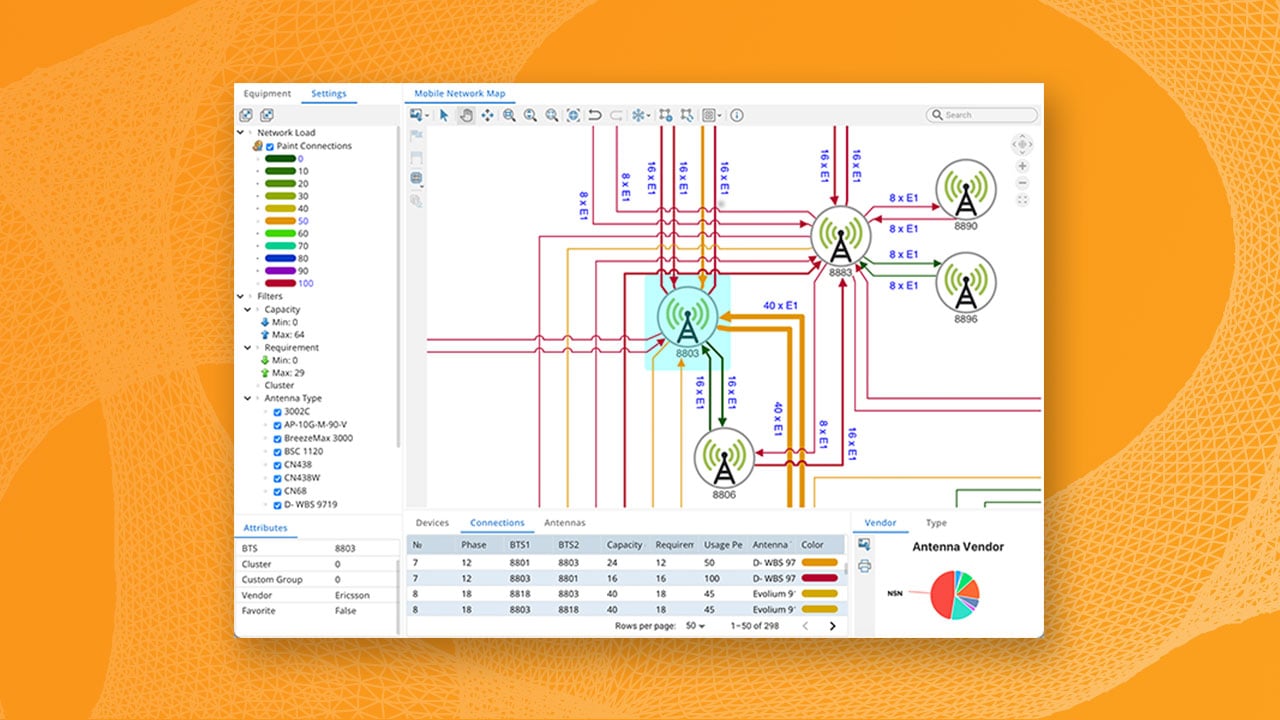Image resolution: width=1280 pixels, height=720 pixels.
Task: Click the plus zoom control on map
Action: click(x=1022, y=166)
